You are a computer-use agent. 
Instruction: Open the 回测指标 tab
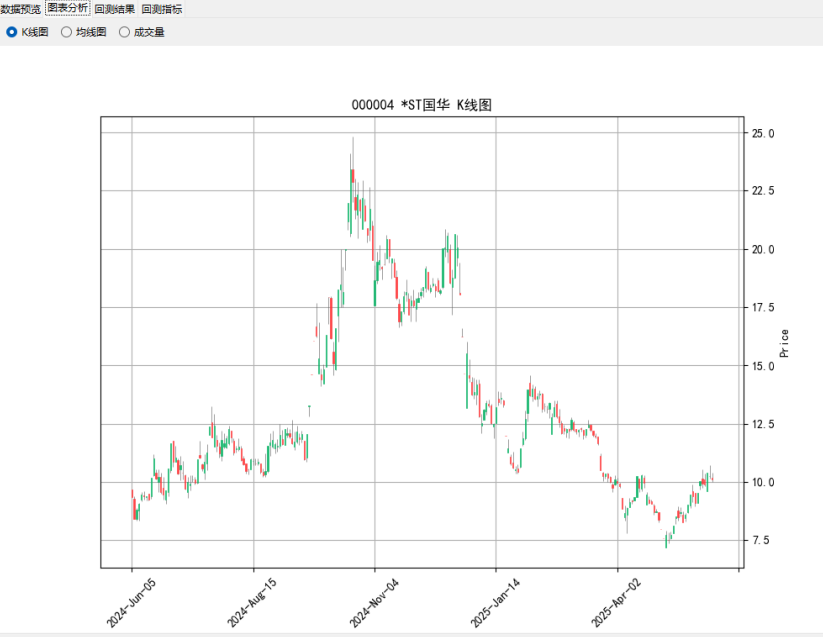point(162,9)
